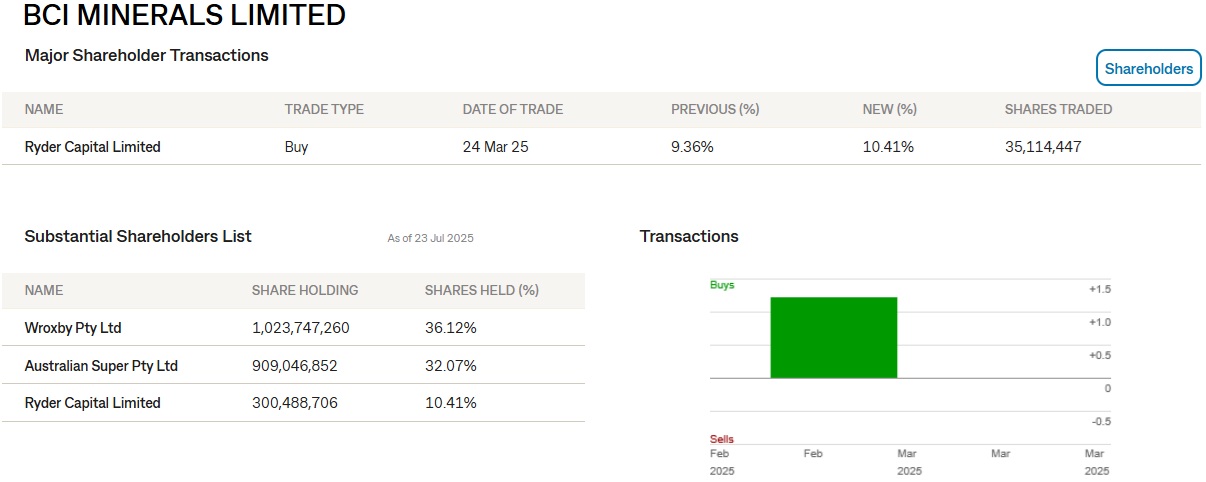The image size is (1206, 482).
Task: Click the Sells legend label in chart
Action: click(x=721, y=439)
